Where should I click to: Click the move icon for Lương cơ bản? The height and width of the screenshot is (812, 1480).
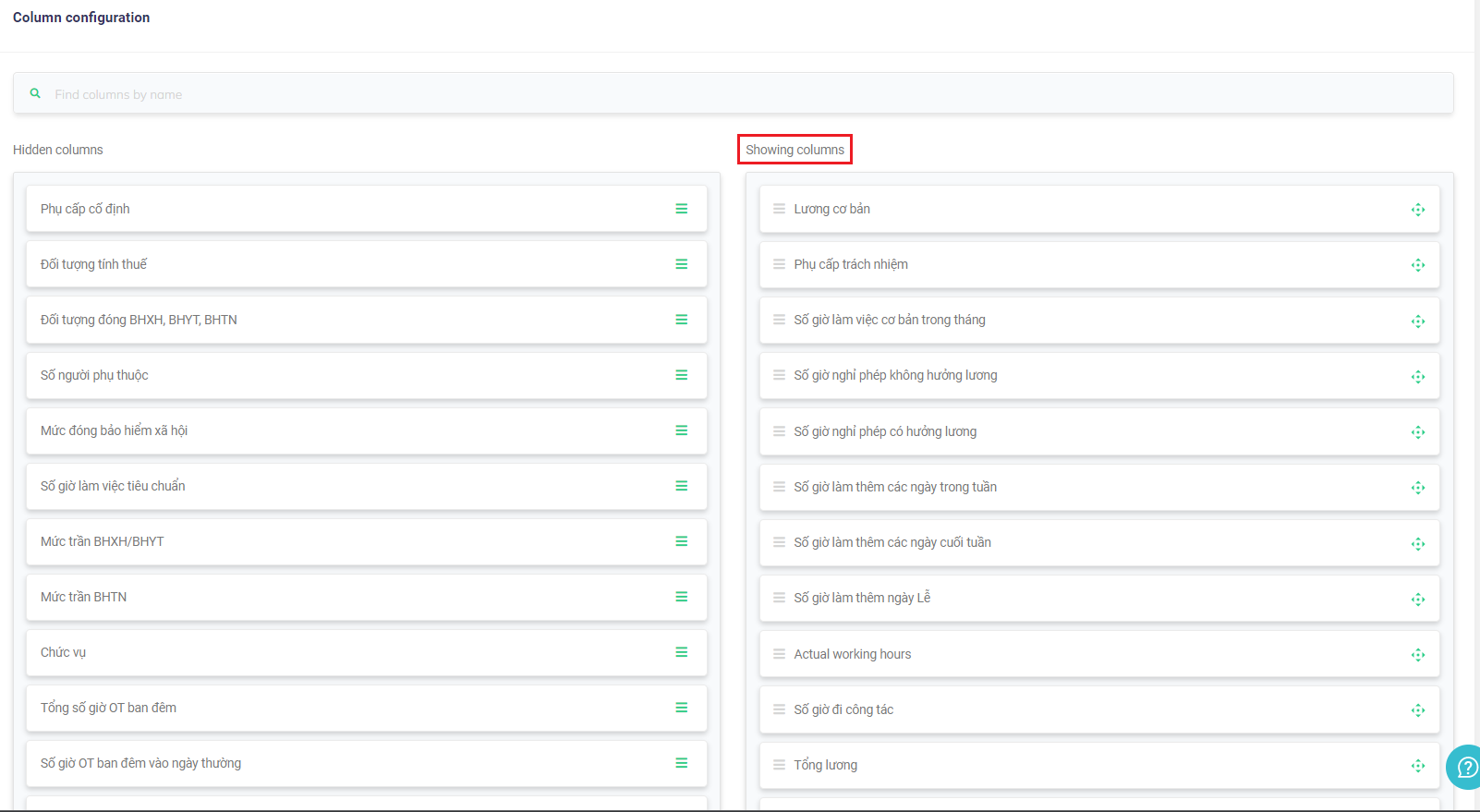pos(1418,210)
